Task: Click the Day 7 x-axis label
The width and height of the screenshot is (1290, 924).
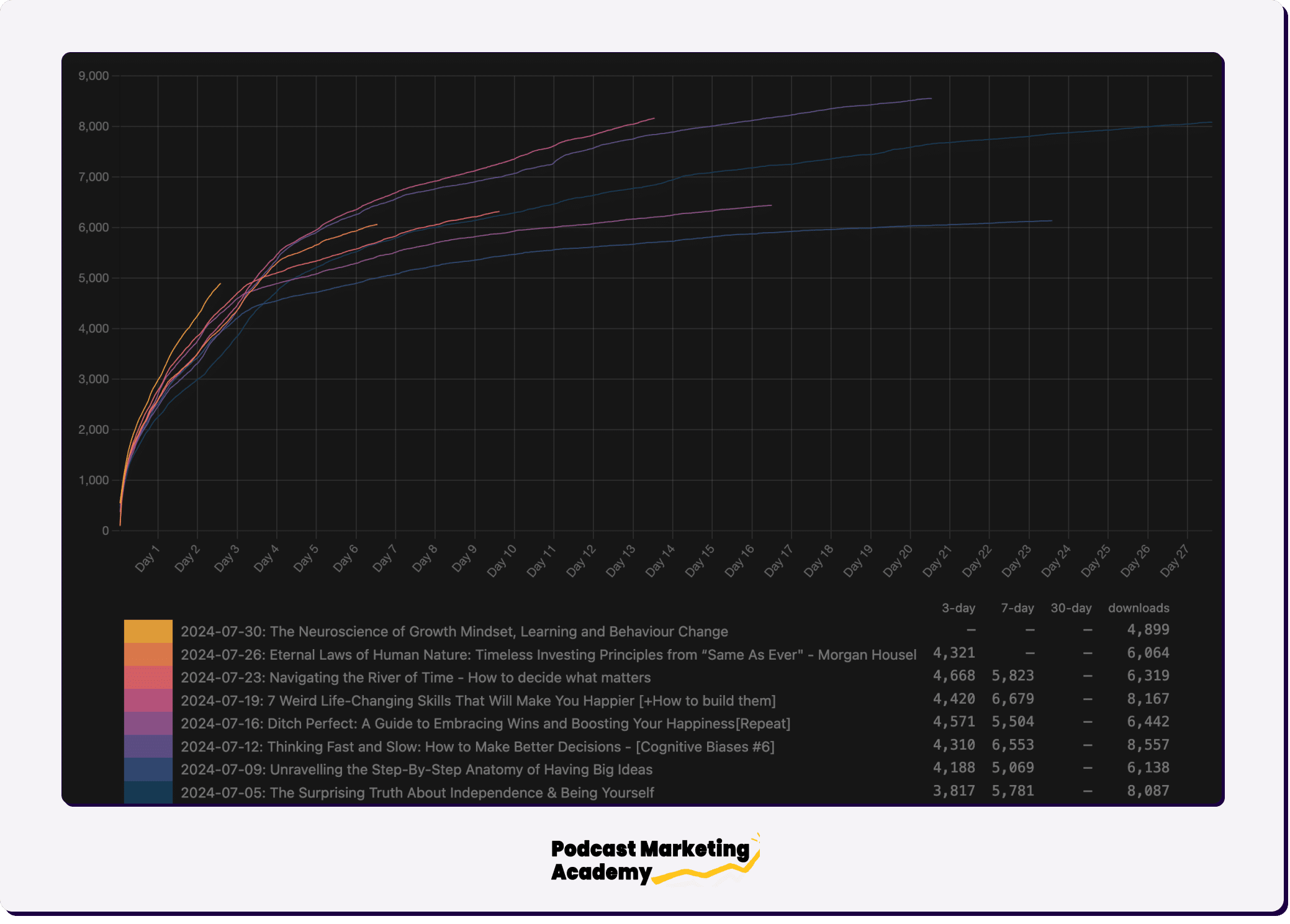Action: point(385,558)
